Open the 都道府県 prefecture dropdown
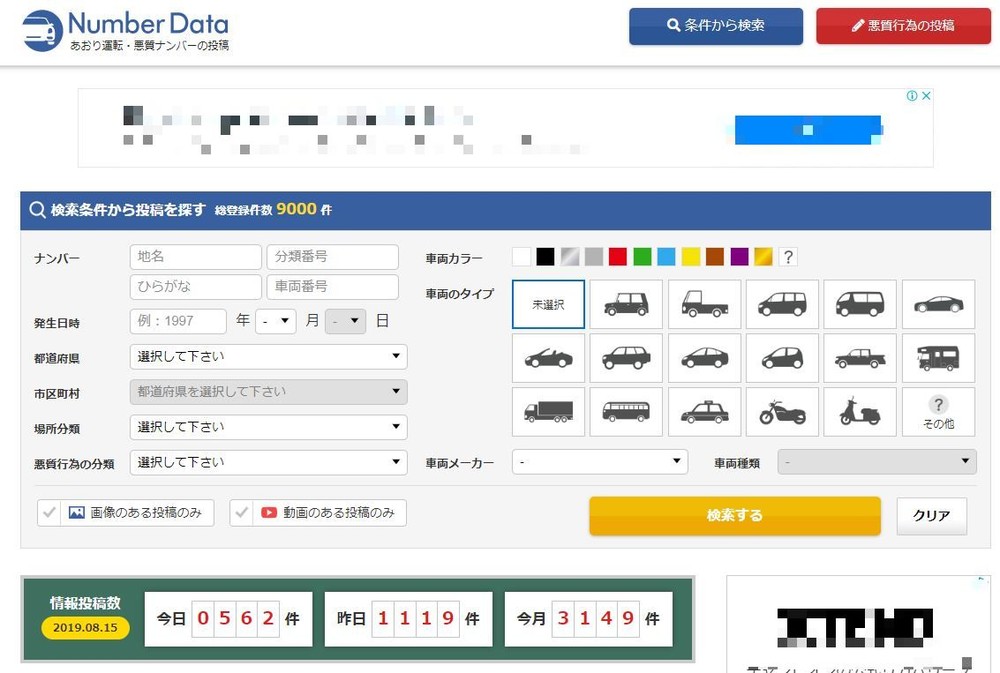 coord(268,356)
